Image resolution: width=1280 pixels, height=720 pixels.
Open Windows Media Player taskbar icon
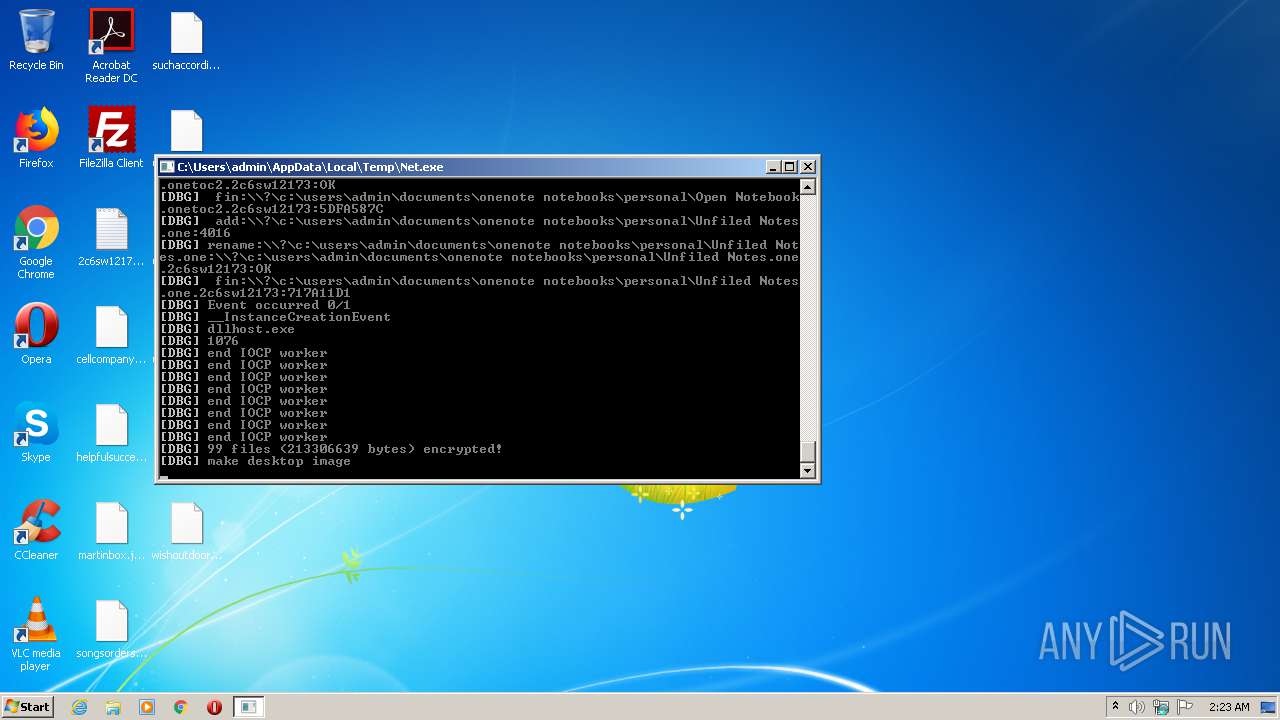click(147, 707)
